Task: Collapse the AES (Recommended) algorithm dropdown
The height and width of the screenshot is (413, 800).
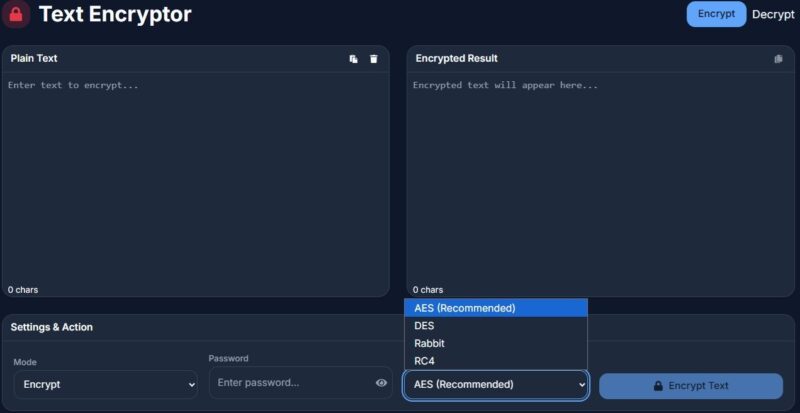Action: coord(496,385)
